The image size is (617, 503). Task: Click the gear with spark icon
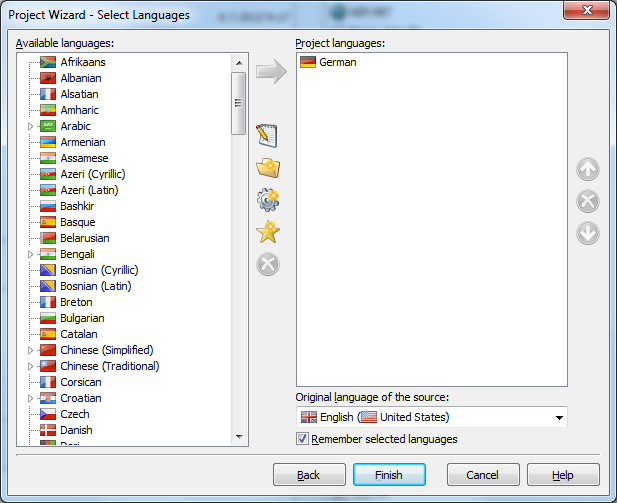tap(267, 200)
